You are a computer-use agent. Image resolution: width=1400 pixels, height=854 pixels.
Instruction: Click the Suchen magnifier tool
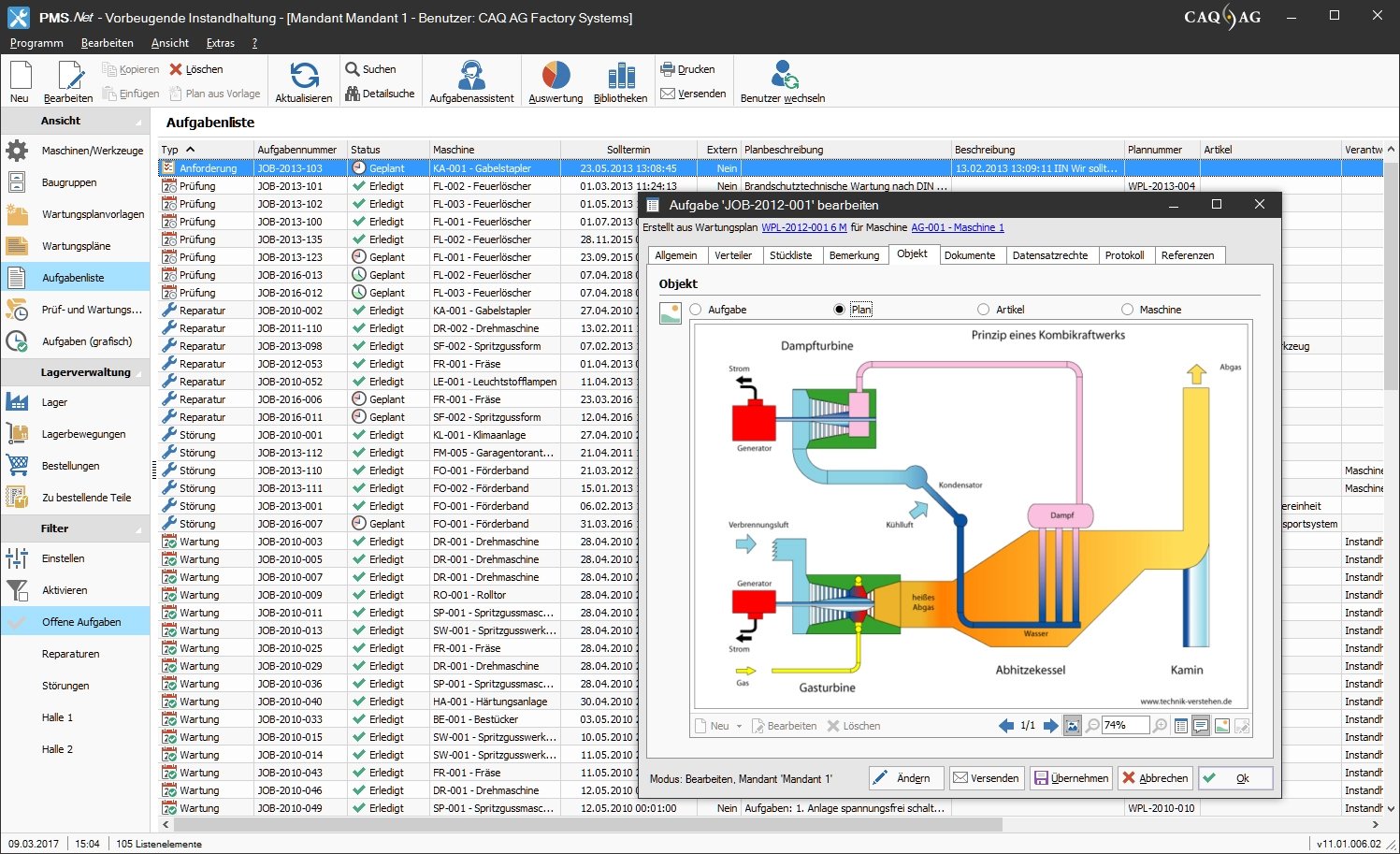(x=370, y=69)
